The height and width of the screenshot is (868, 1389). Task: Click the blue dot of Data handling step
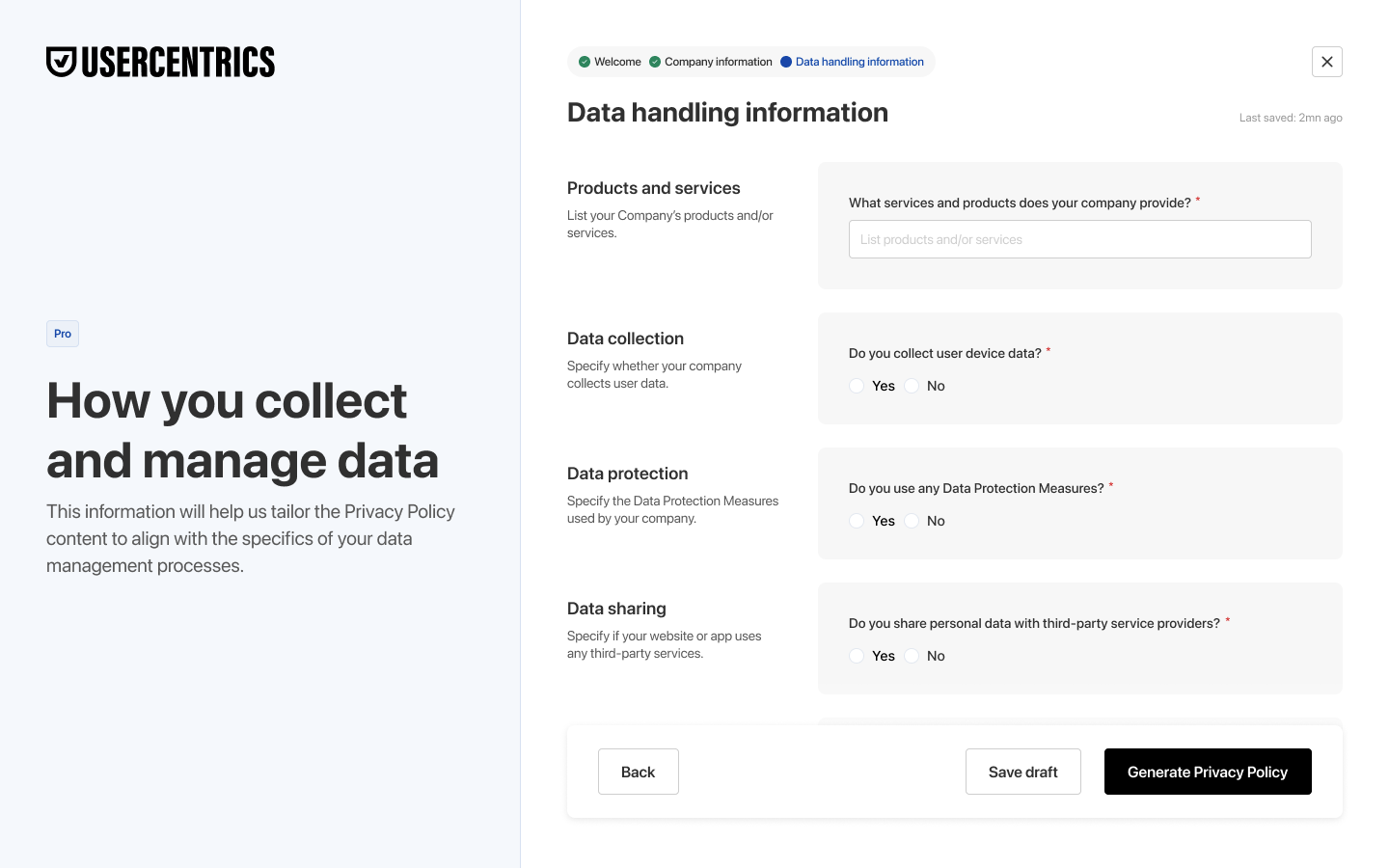click(x=786, y=62)
